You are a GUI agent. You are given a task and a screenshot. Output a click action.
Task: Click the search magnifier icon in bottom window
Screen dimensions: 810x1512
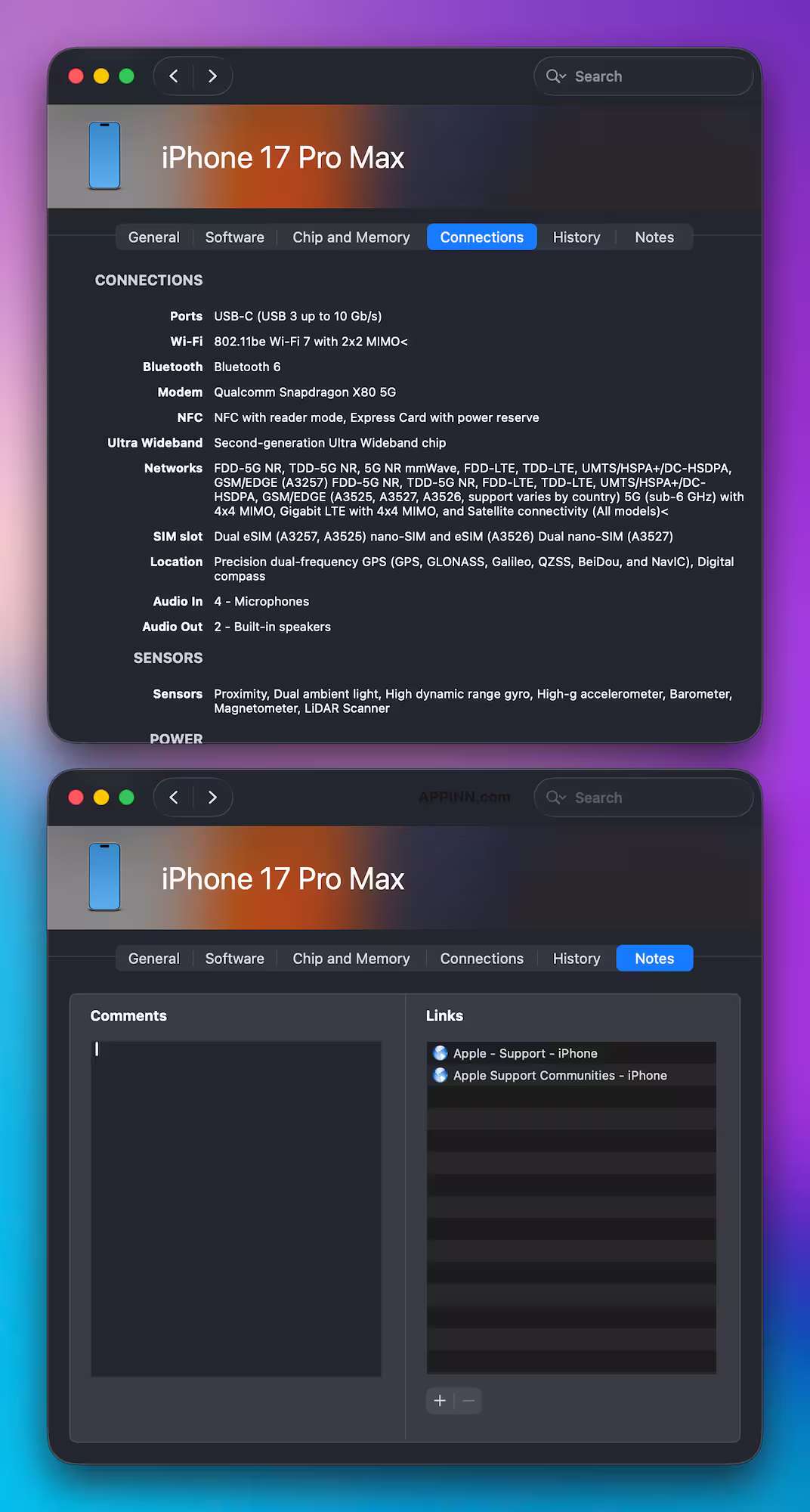(x=555, y=798)
